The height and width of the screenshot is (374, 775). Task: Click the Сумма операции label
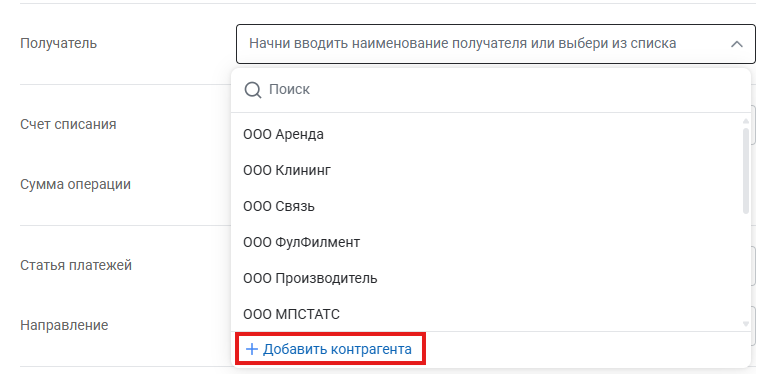click(75, 184)
